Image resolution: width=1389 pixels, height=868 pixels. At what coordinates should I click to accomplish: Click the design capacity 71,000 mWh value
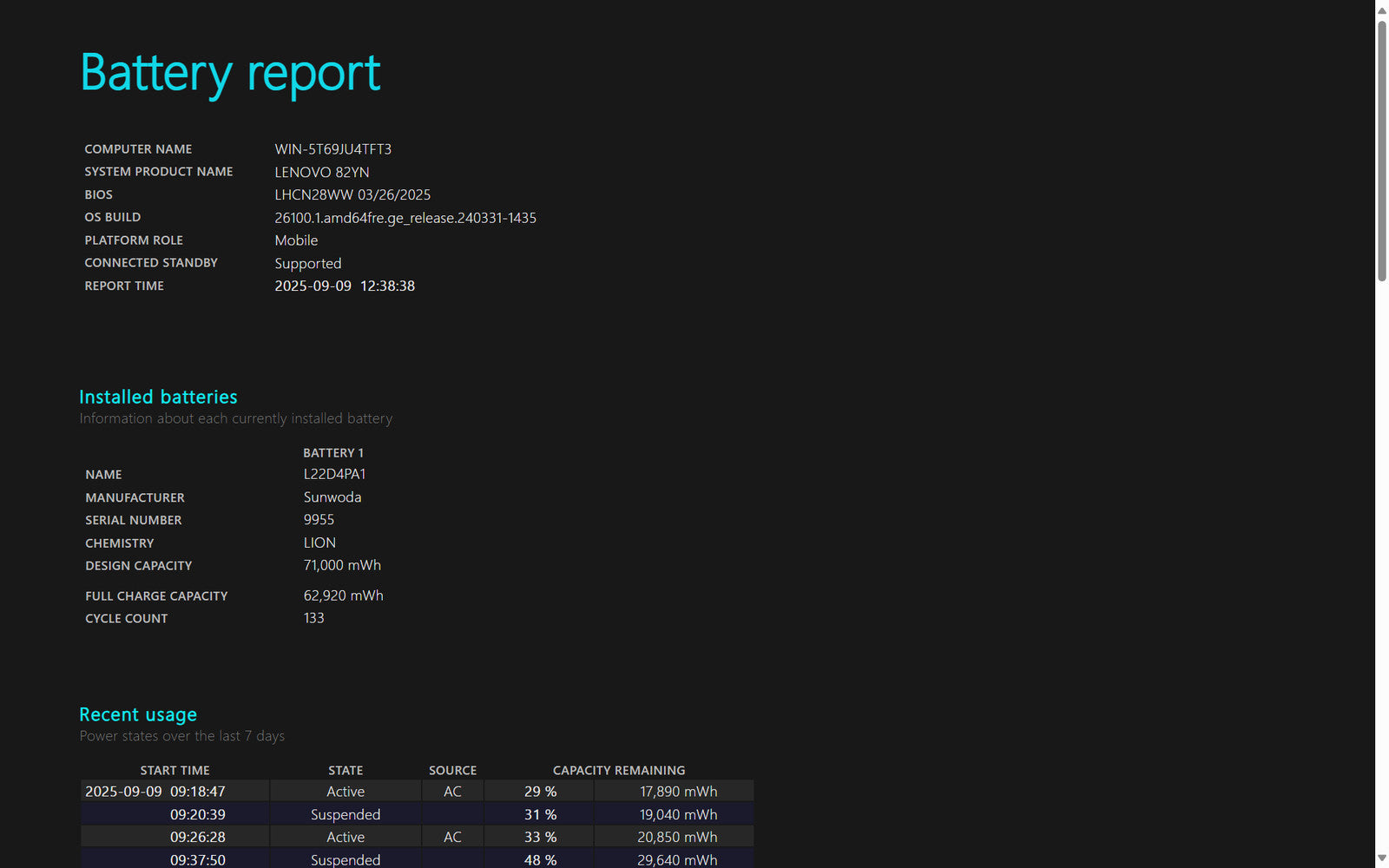click(342, 565)
